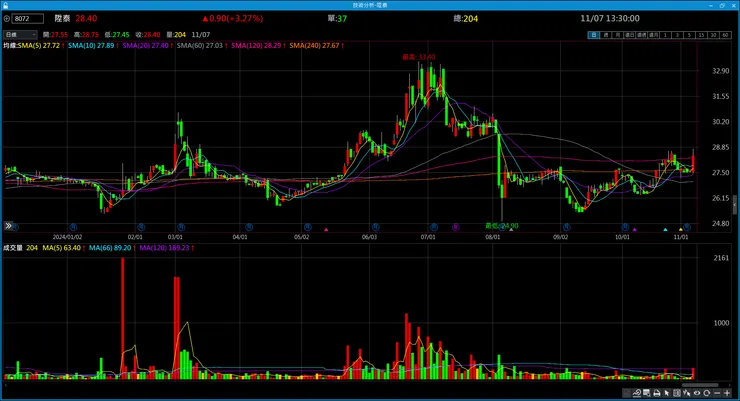Viewport: 740px width, 401px height.
Task: Open the indicator settings icon with underline
Action: pos(637,393)
